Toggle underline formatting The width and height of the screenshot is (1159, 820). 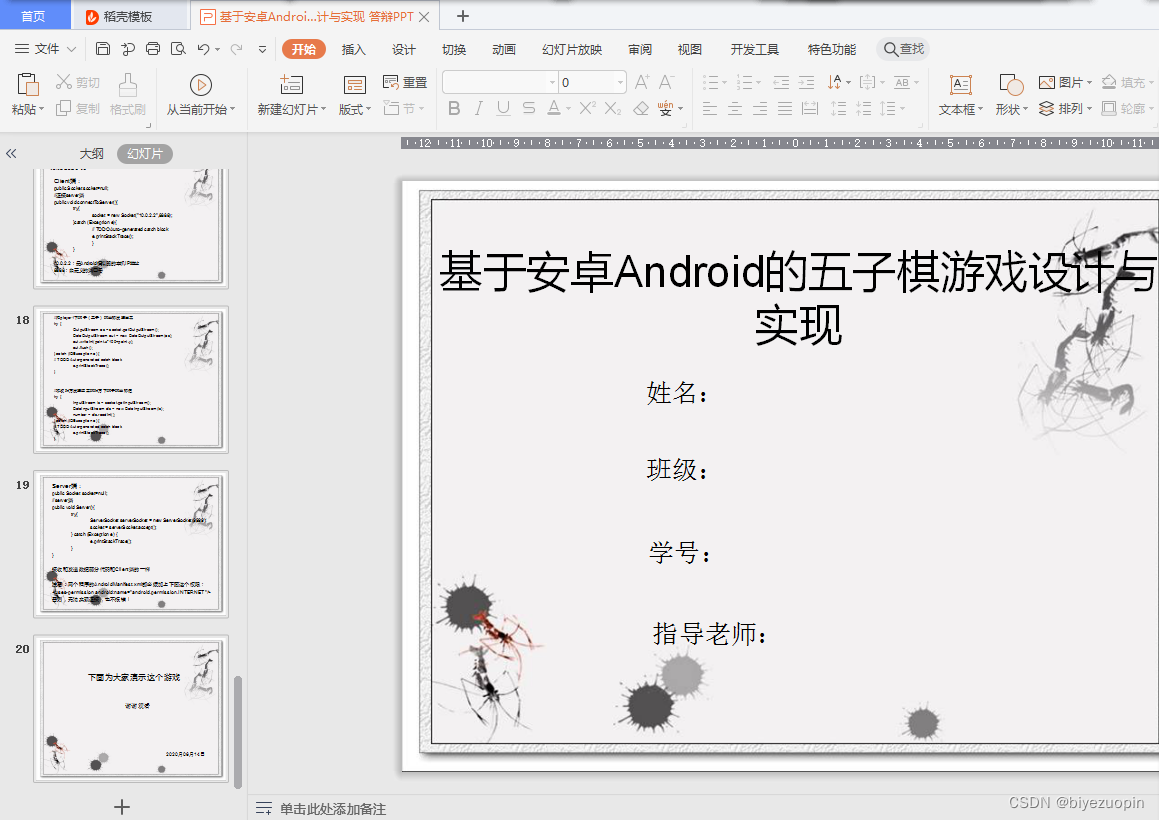(501, 109)
